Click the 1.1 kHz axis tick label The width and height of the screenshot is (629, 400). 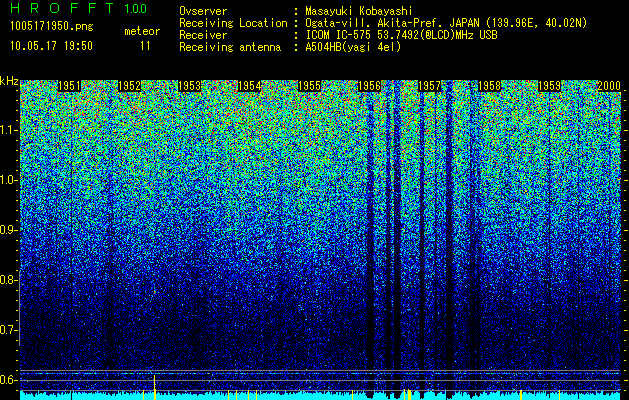(x=9, y=130)
